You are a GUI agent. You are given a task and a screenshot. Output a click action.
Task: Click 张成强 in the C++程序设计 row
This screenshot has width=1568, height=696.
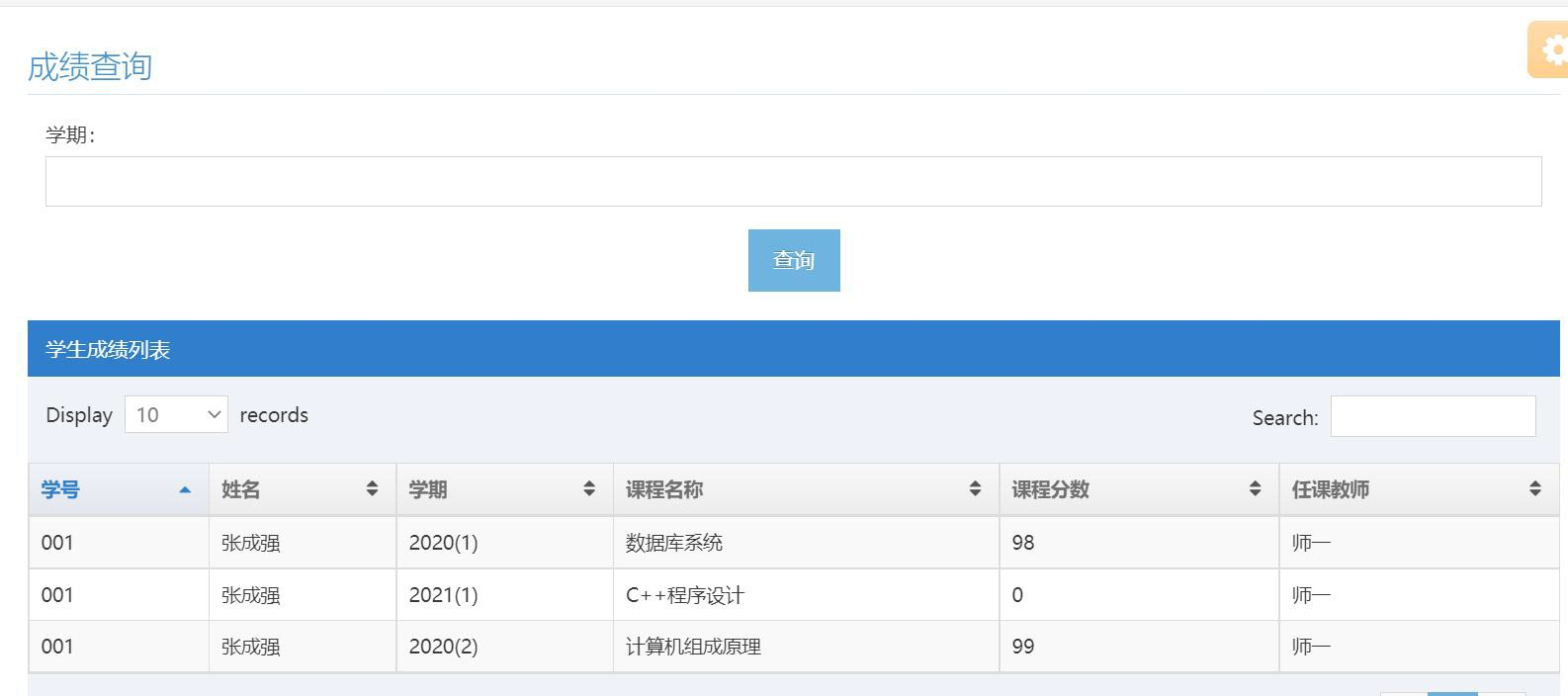pos(251,595)
